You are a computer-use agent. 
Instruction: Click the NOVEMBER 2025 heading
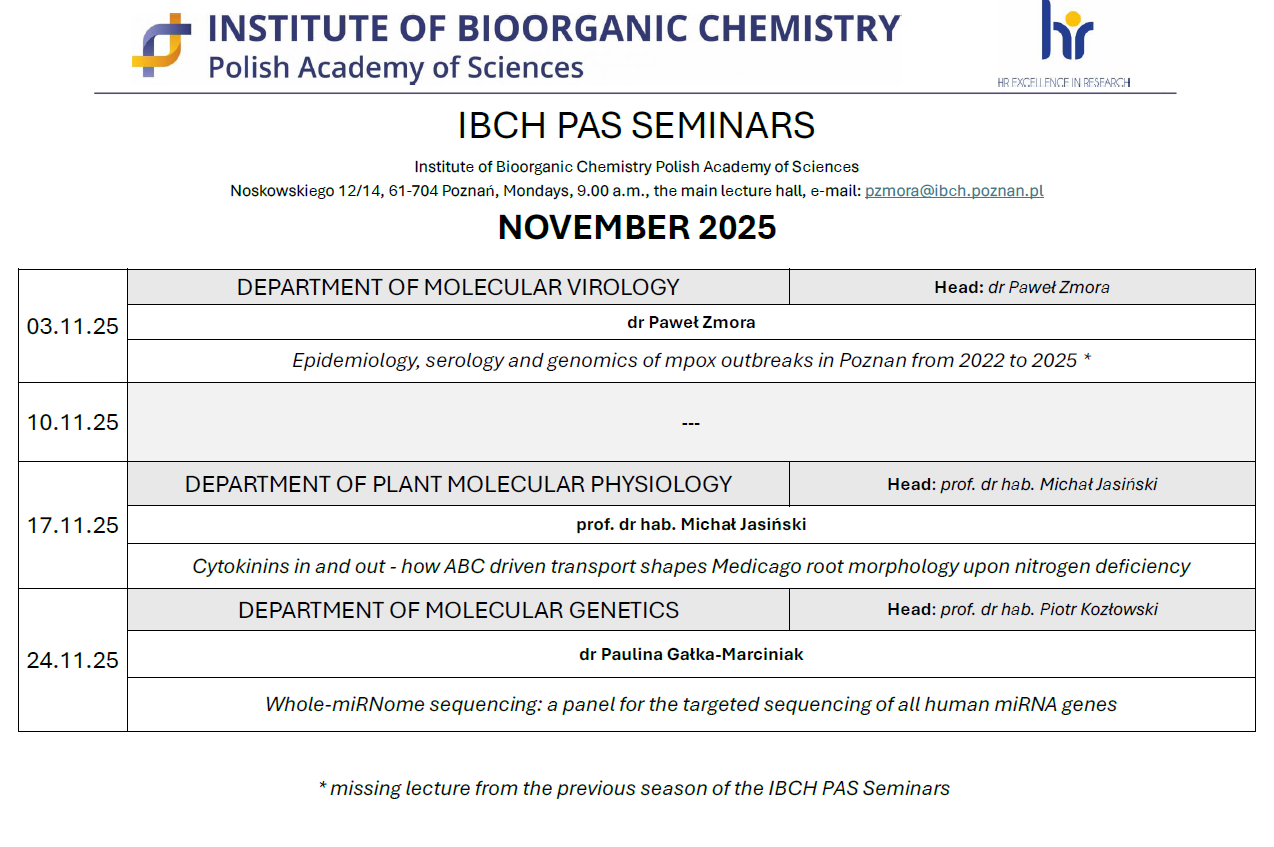pyautogui.click(x=637, y=228)
